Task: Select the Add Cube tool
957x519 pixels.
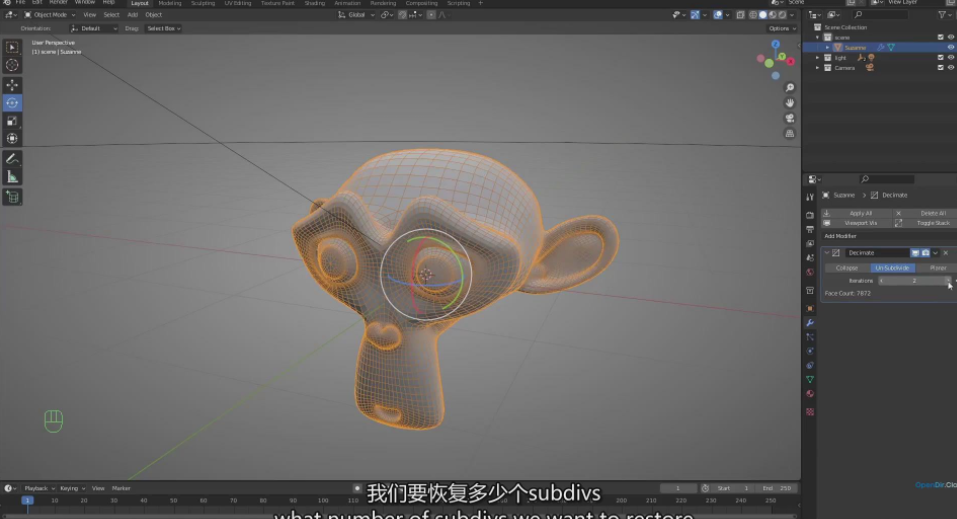Action: 12,197
